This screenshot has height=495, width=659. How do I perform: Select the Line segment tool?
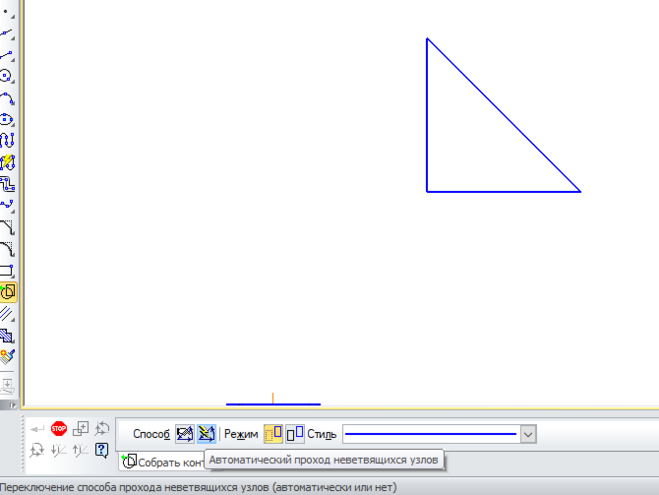coord(7,55)
